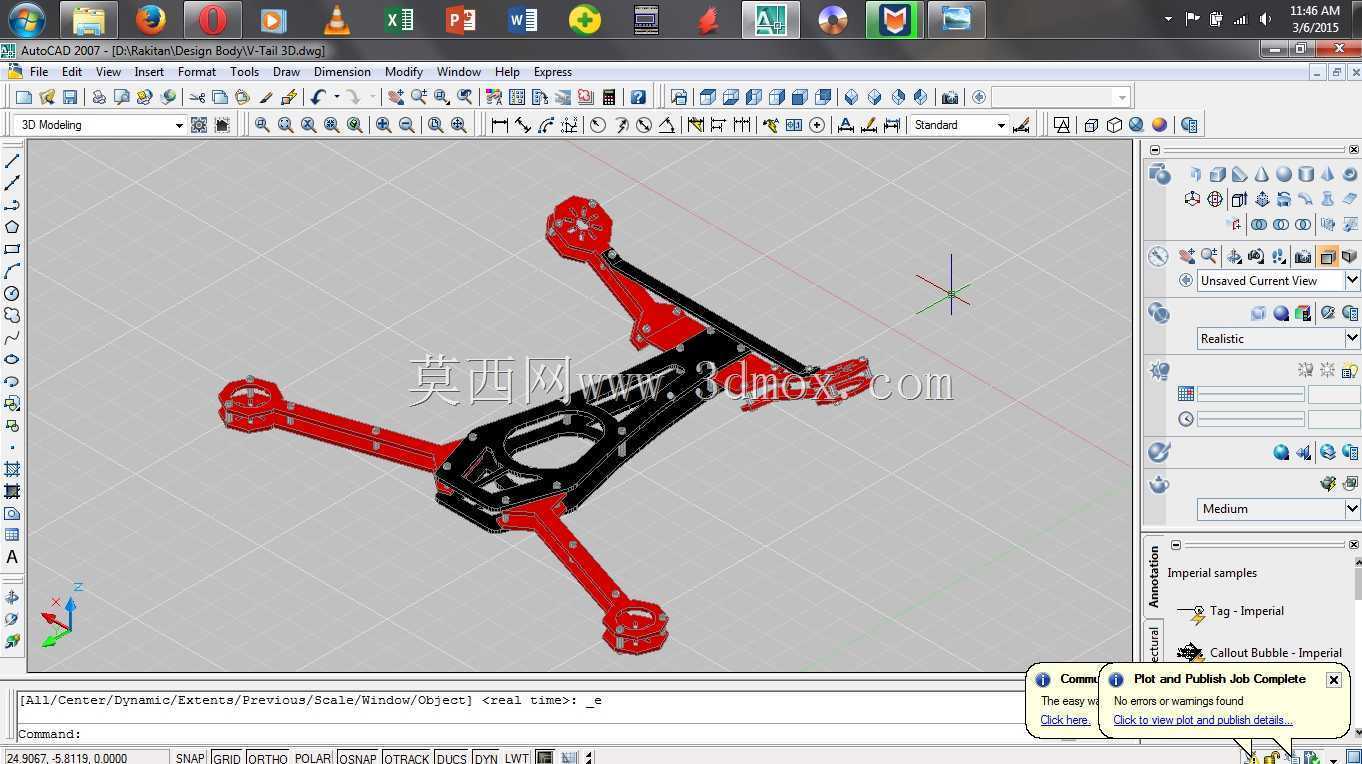Image resolution: width=1362 pixels, height=764 pixels.
Task: Open Firefox from the taskbar
Action: [x=151, y=19]
